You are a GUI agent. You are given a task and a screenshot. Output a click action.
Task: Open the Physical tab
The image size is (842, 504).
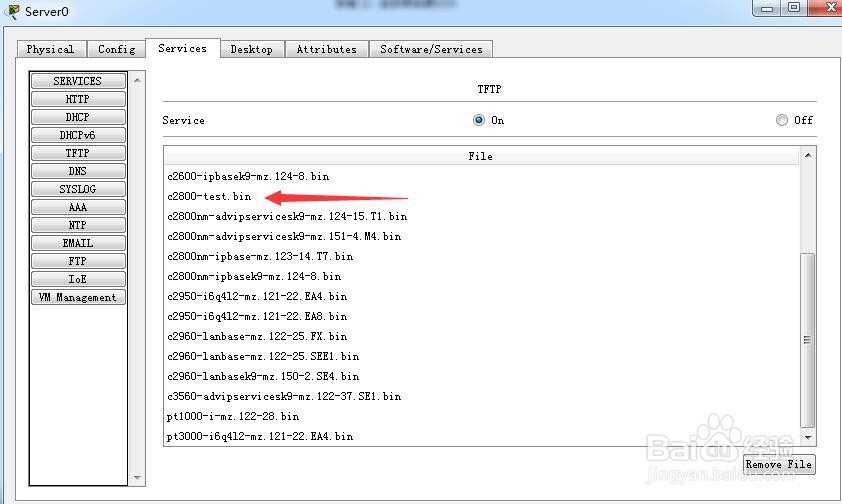(x=52, y=49)
